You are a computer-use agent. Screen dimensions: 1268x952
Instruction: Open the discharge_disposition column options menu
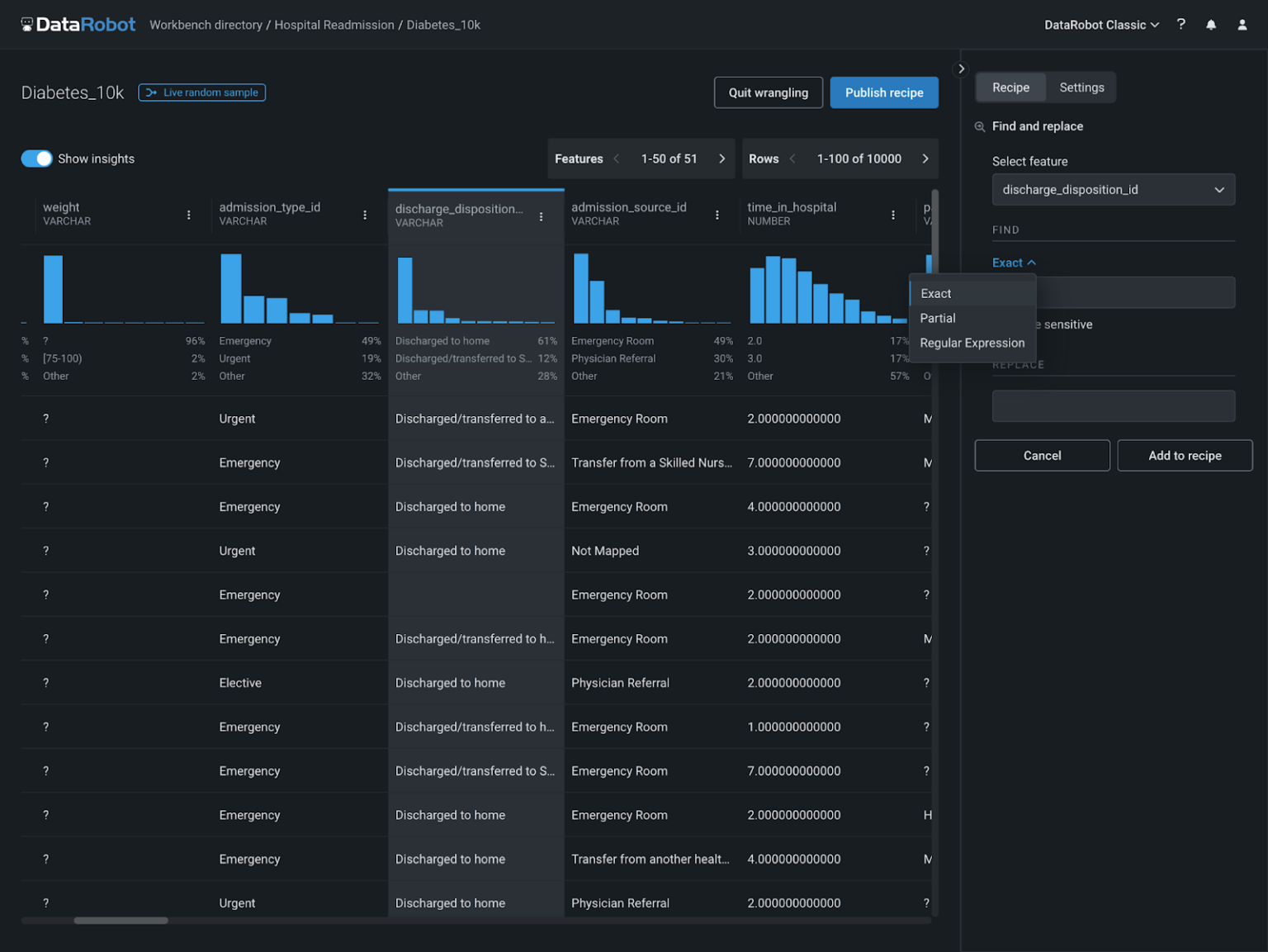tap(542, 215)
